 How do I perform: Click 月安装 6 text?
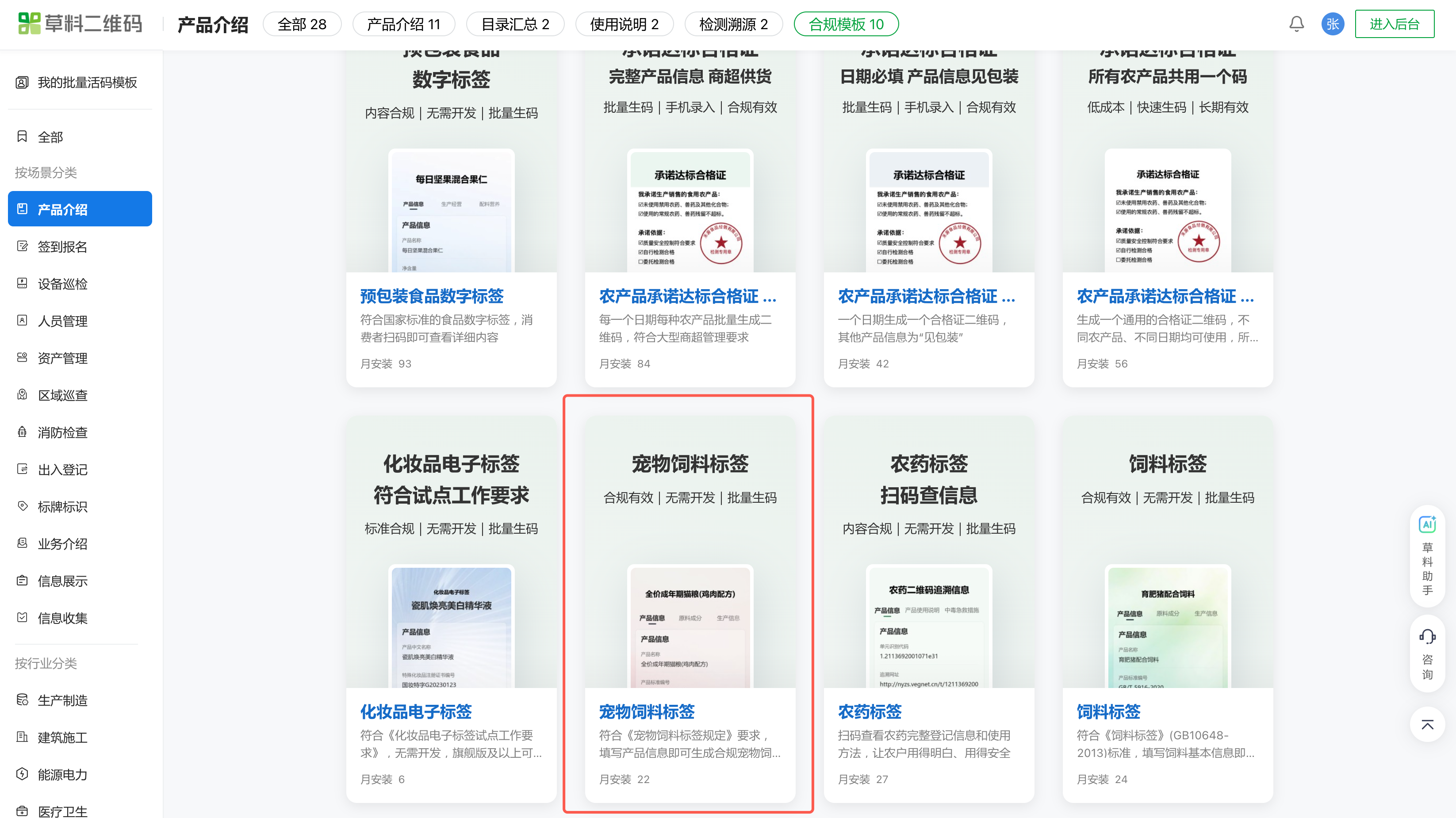[382, 779]
